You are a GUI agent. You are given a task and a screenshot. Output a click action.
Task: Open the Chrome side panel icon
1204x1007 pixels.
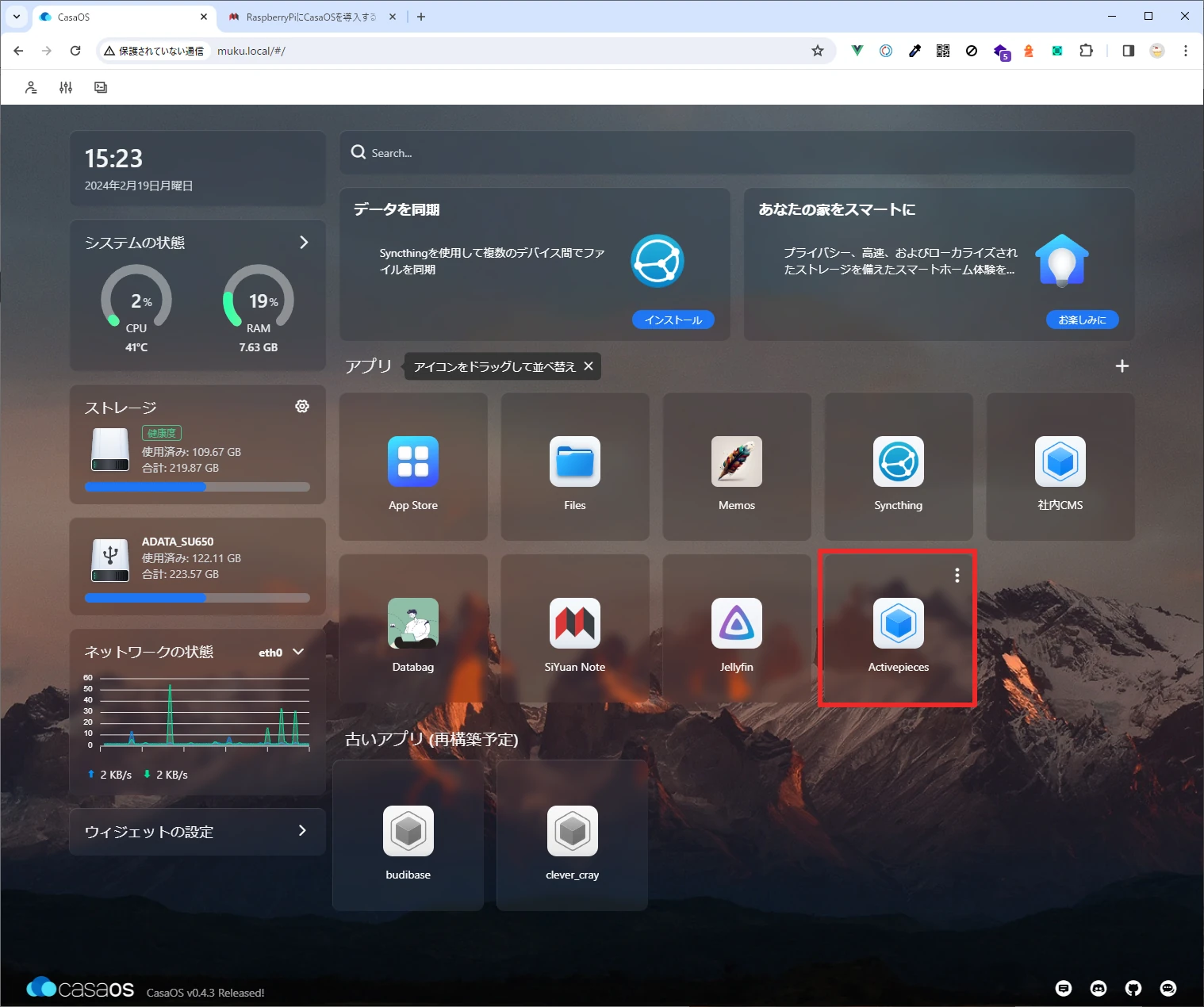click(1129, 51)
